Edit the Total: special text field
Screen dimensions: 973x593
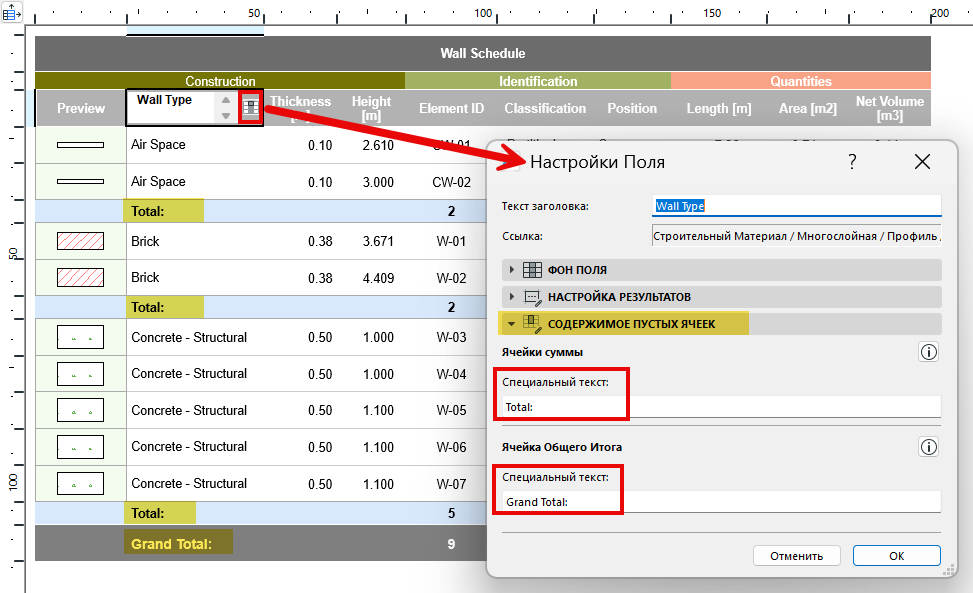pos(721,407)
